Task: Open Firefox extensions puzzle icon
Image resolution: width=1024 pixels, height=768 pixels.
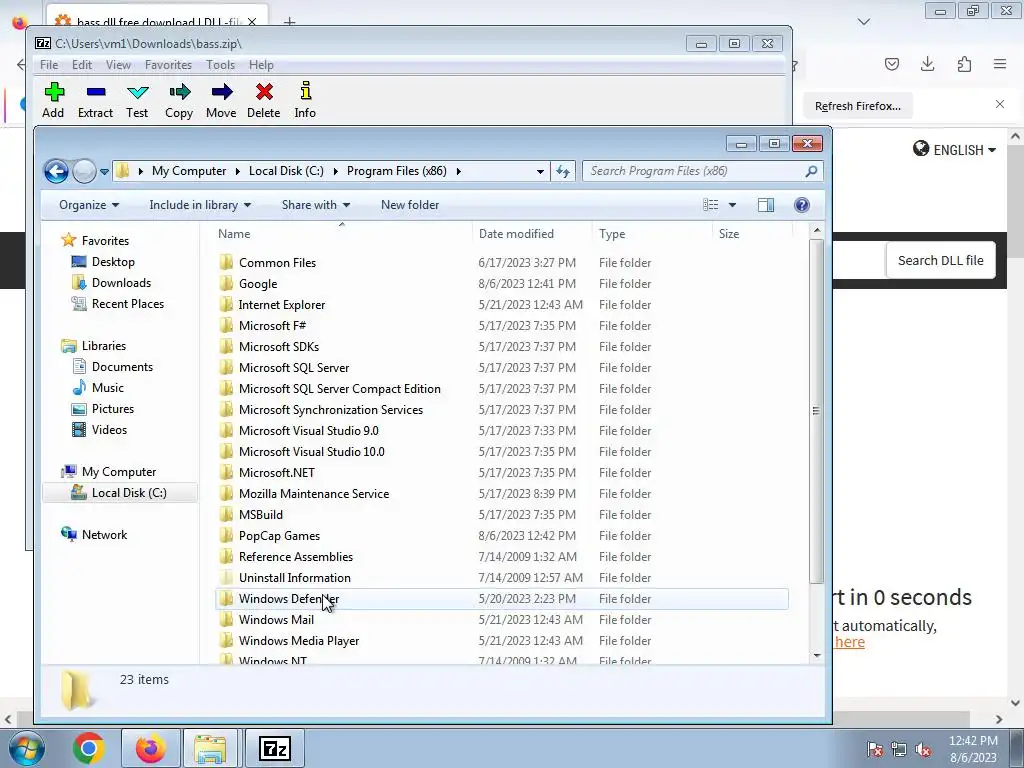Action: point(964,64)
